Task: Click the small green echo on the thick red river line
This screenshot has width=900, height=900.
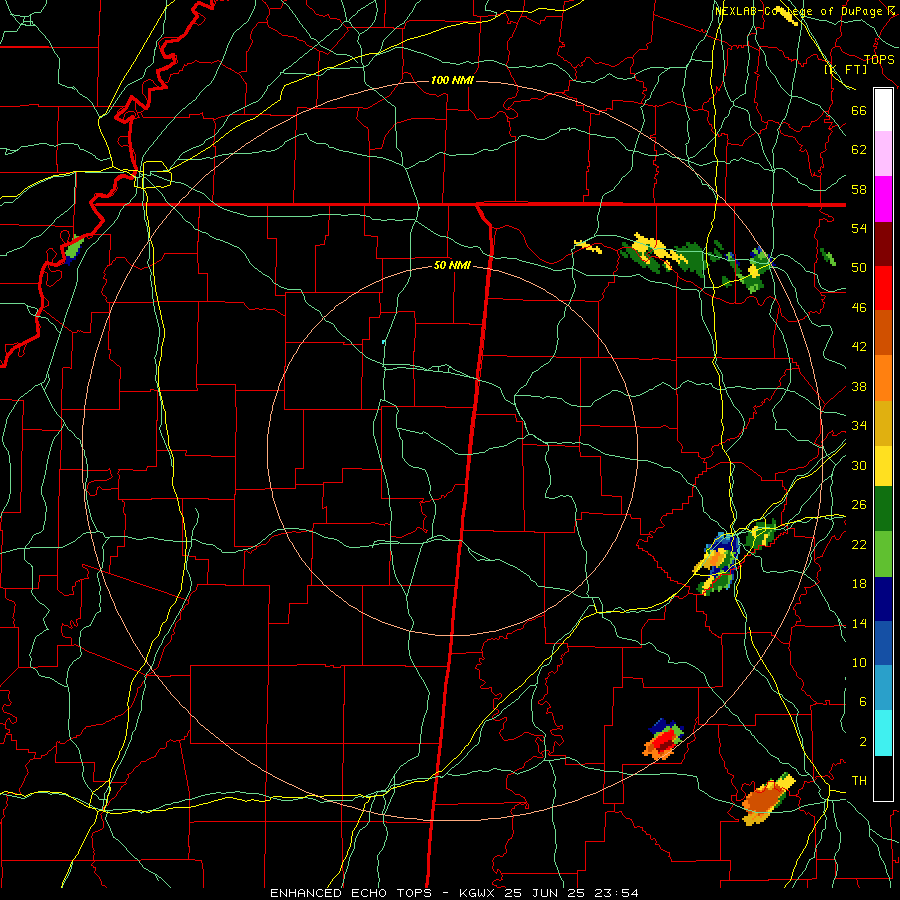Action: point(73,249)
